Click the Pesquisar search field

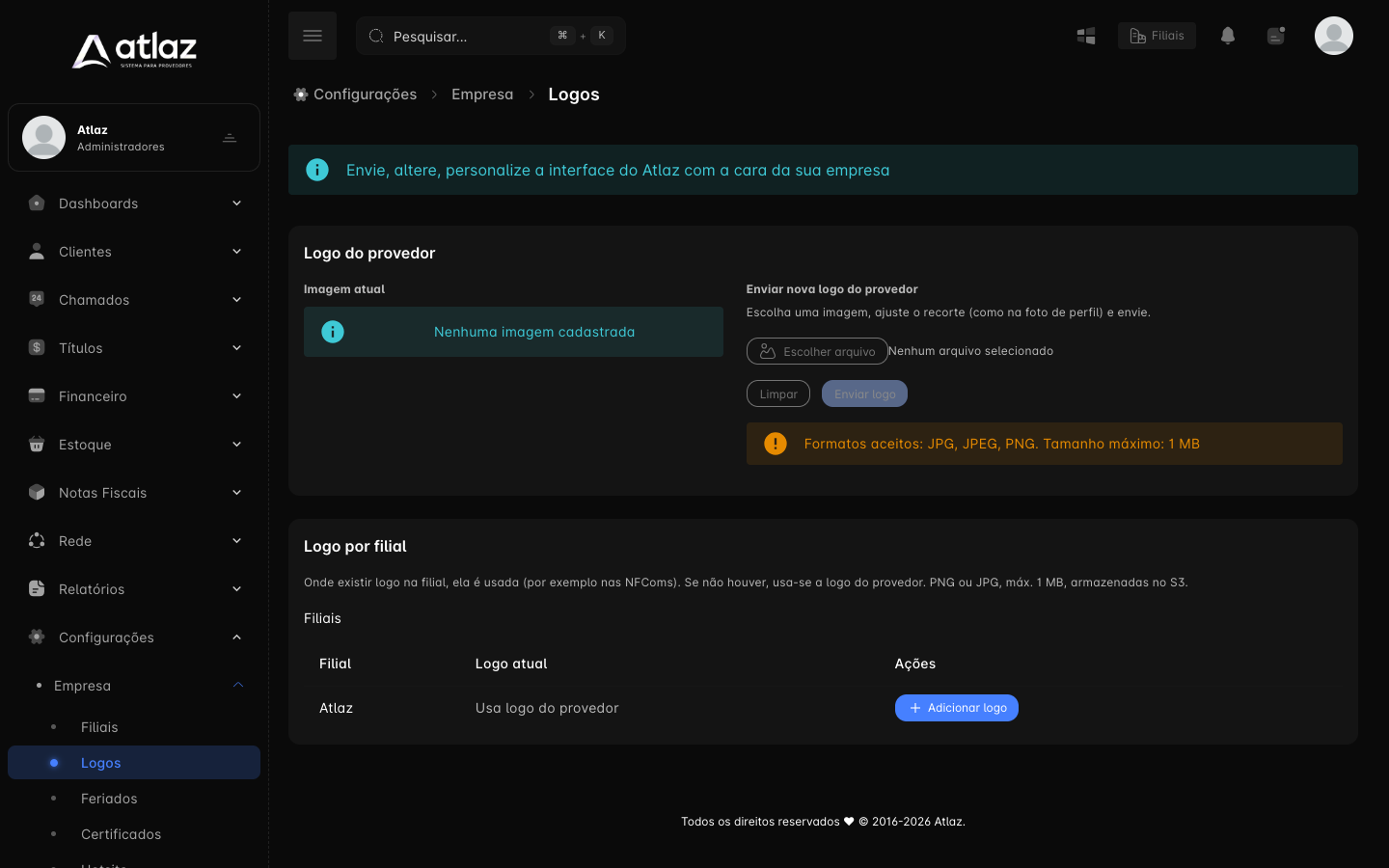pos(491,36)
